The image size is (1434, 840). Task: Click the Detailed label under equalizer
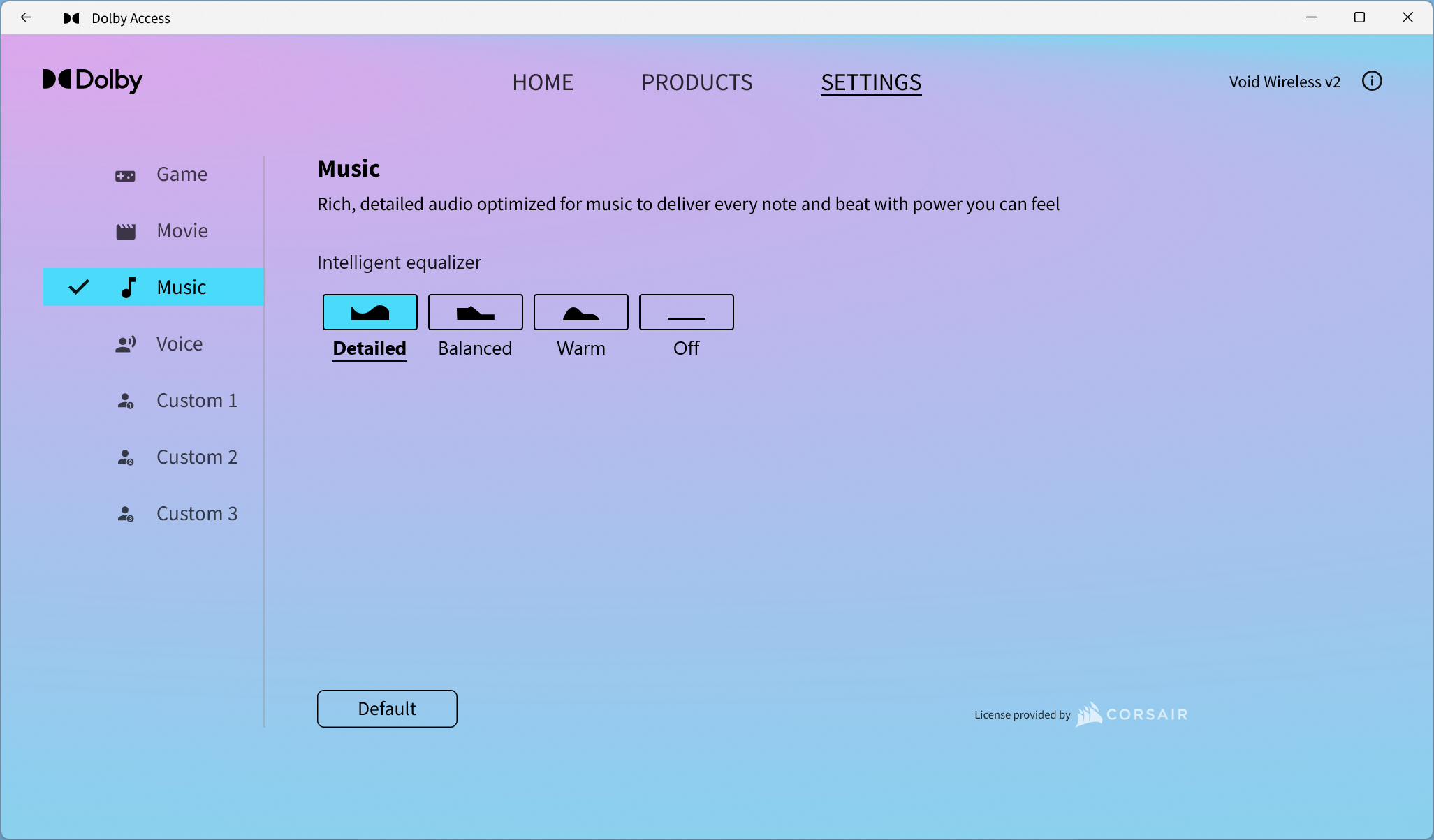370,348
